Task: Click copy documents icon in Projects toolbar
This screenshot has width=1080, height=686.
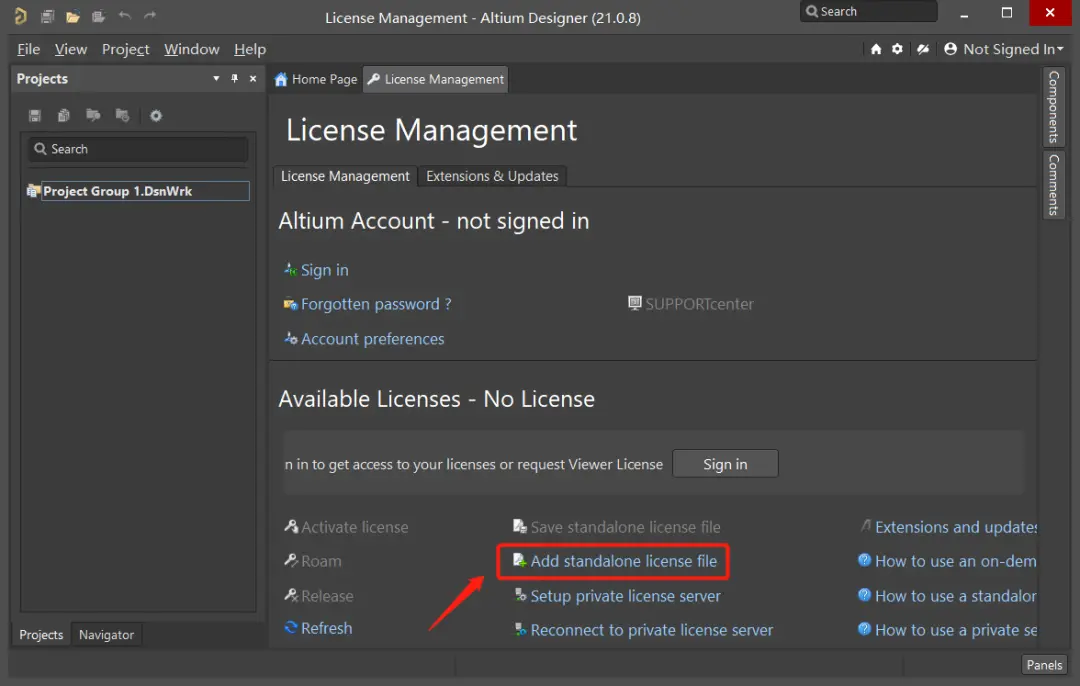Action: pyautogui.click(x=64, y=115)
